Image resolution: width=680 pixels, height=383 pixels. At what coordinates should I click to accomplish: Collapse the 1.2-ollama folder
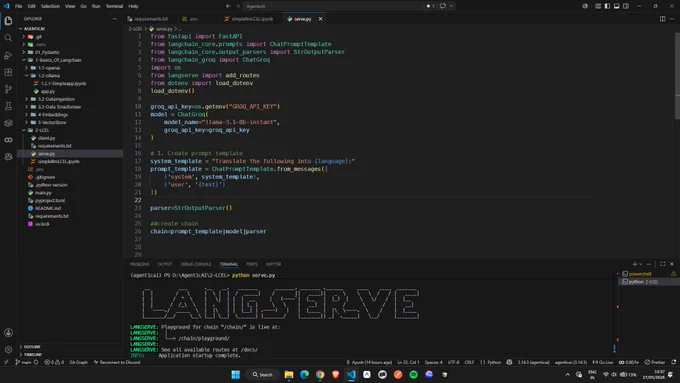point(49,75)
